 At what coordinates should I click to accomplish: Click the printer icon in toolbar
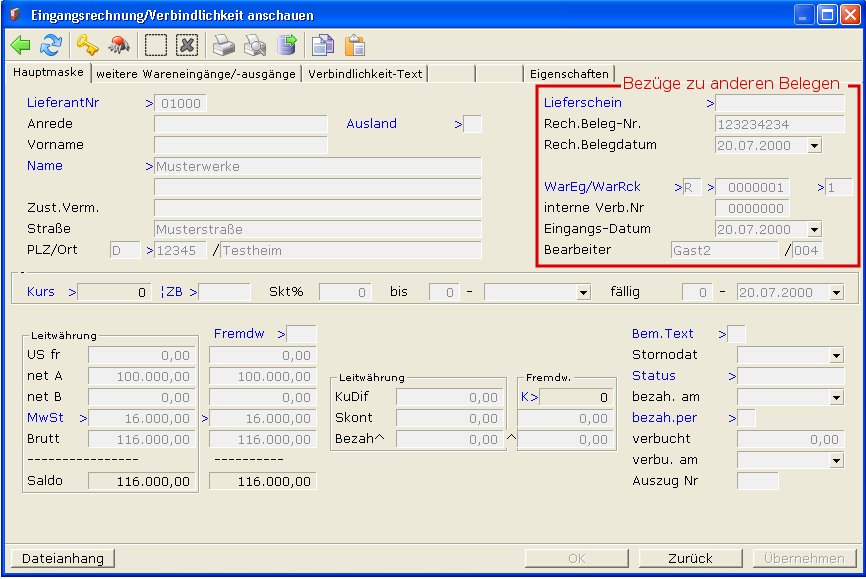(225, 45)
